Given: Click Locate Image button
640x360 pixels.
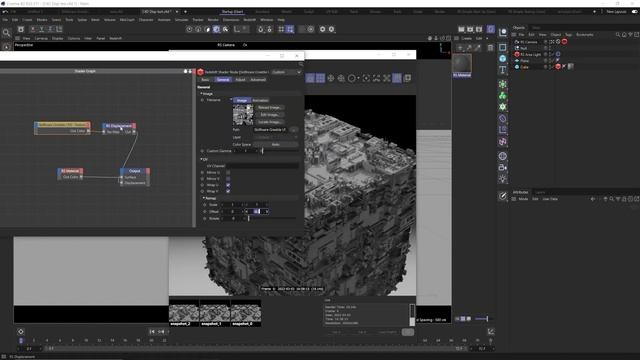Looking at the screenshot, I should click(269, 122).
